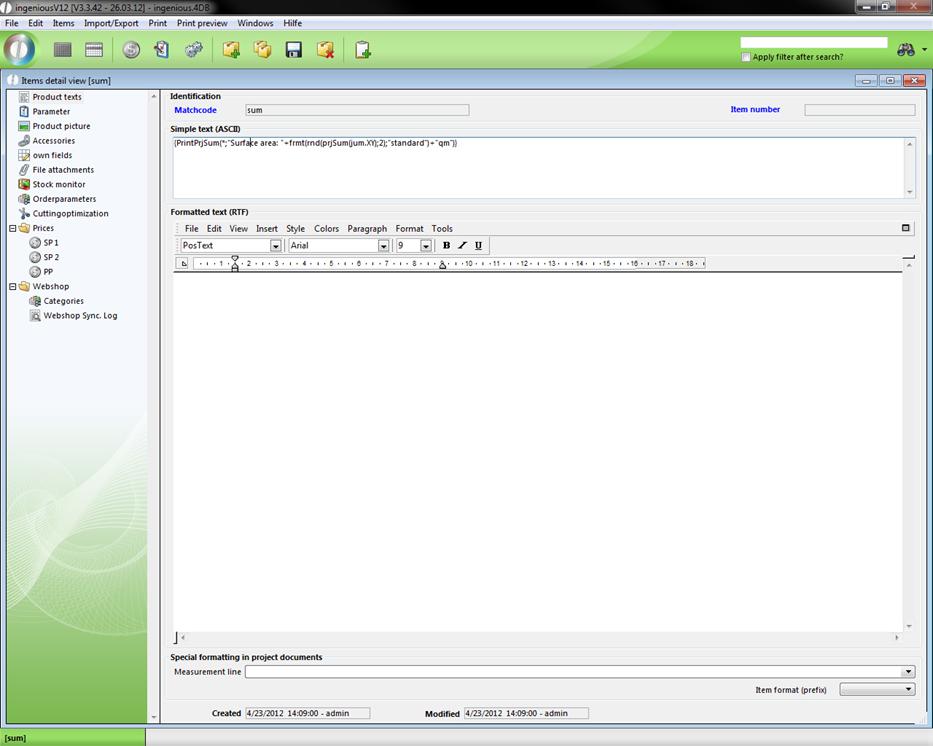933x746 pixels.
Task: Open the Import/Export menu
Action: (x=111, y=23)
